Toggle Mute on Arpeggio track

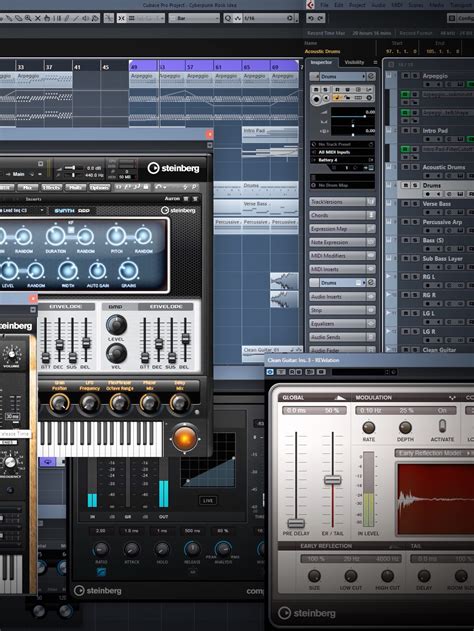coord(406,76)
